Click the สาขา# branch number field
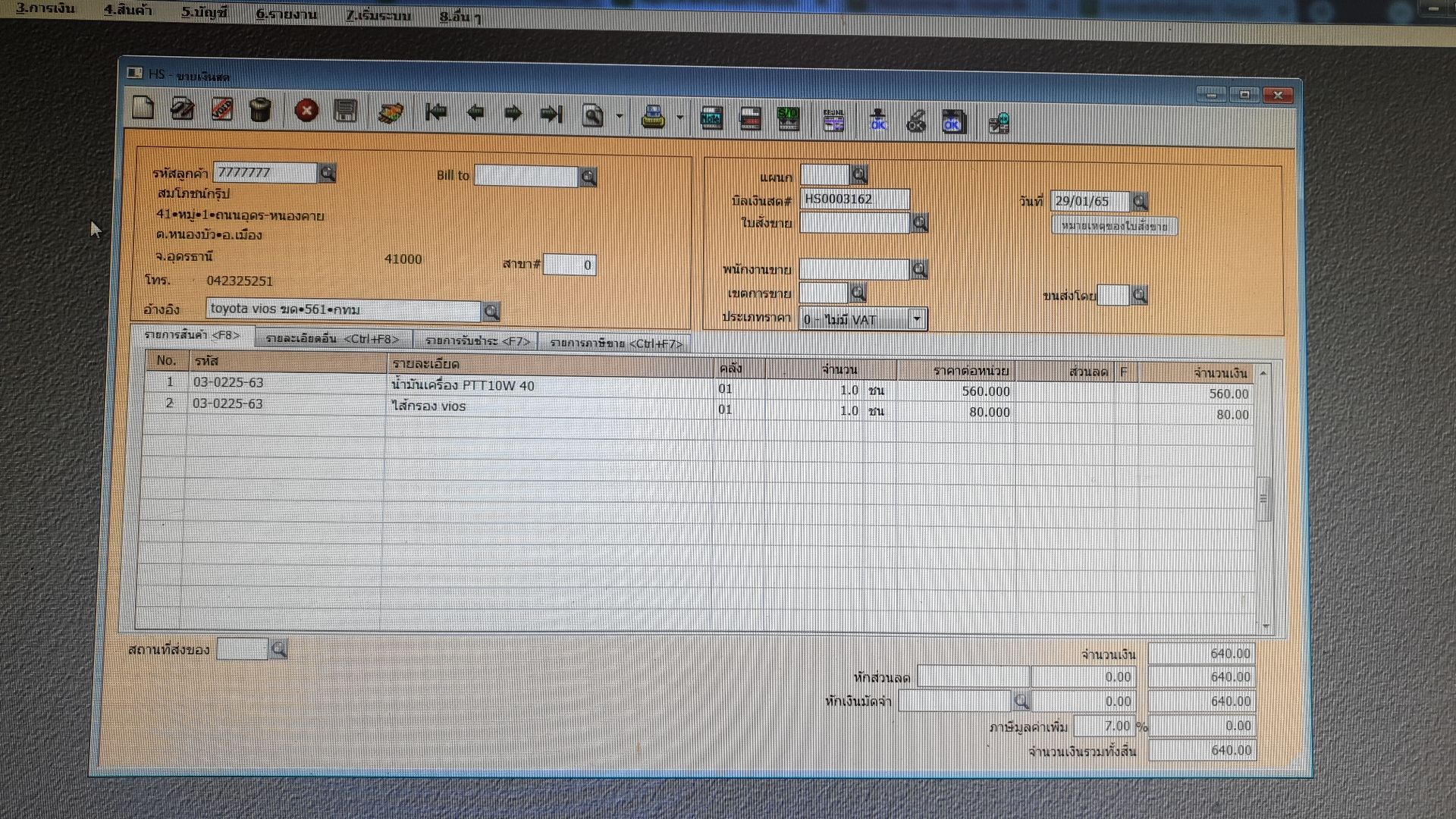Viewport: 1456px width, 819px height. 570,265
